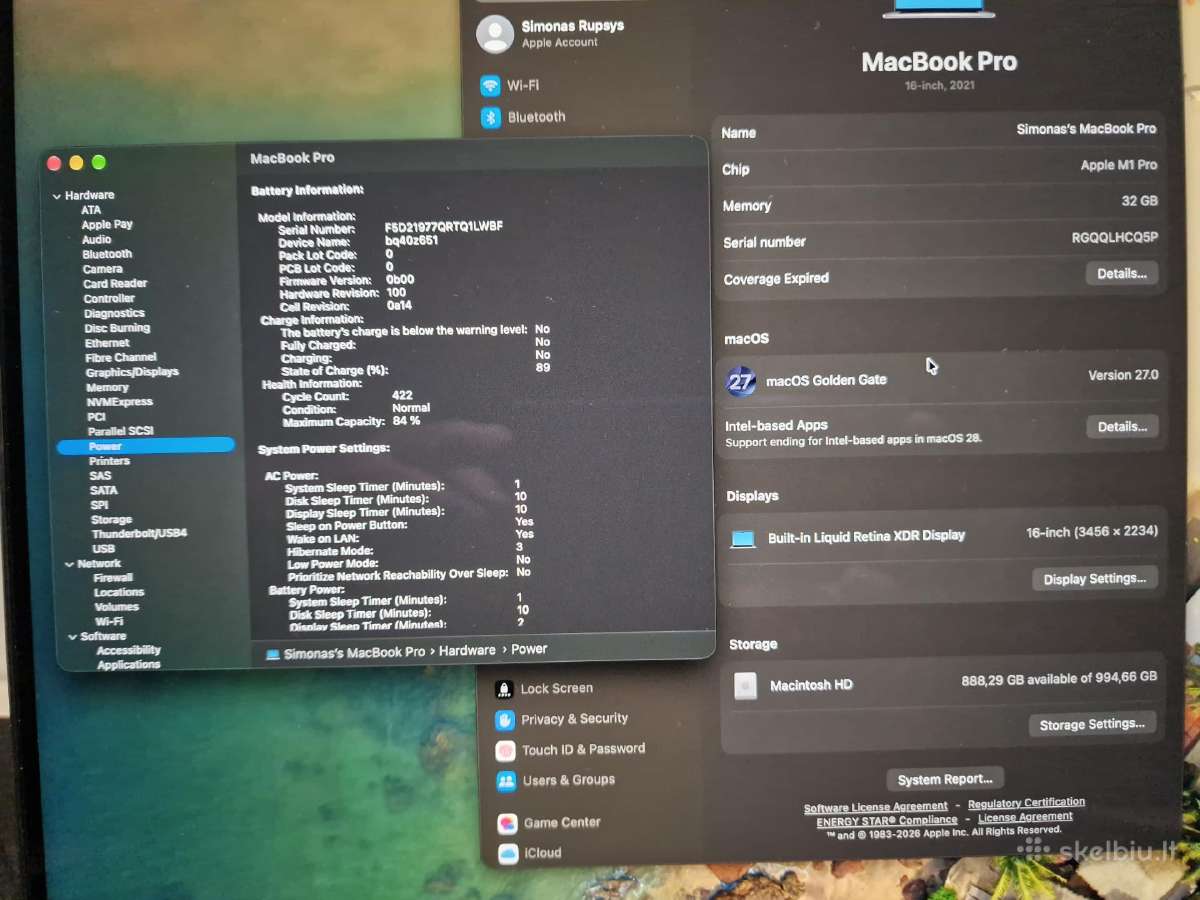Select Storage in System Information sidebar
Image resolution: width=1200 pixels, height=900 pixels.
(111, 520)
